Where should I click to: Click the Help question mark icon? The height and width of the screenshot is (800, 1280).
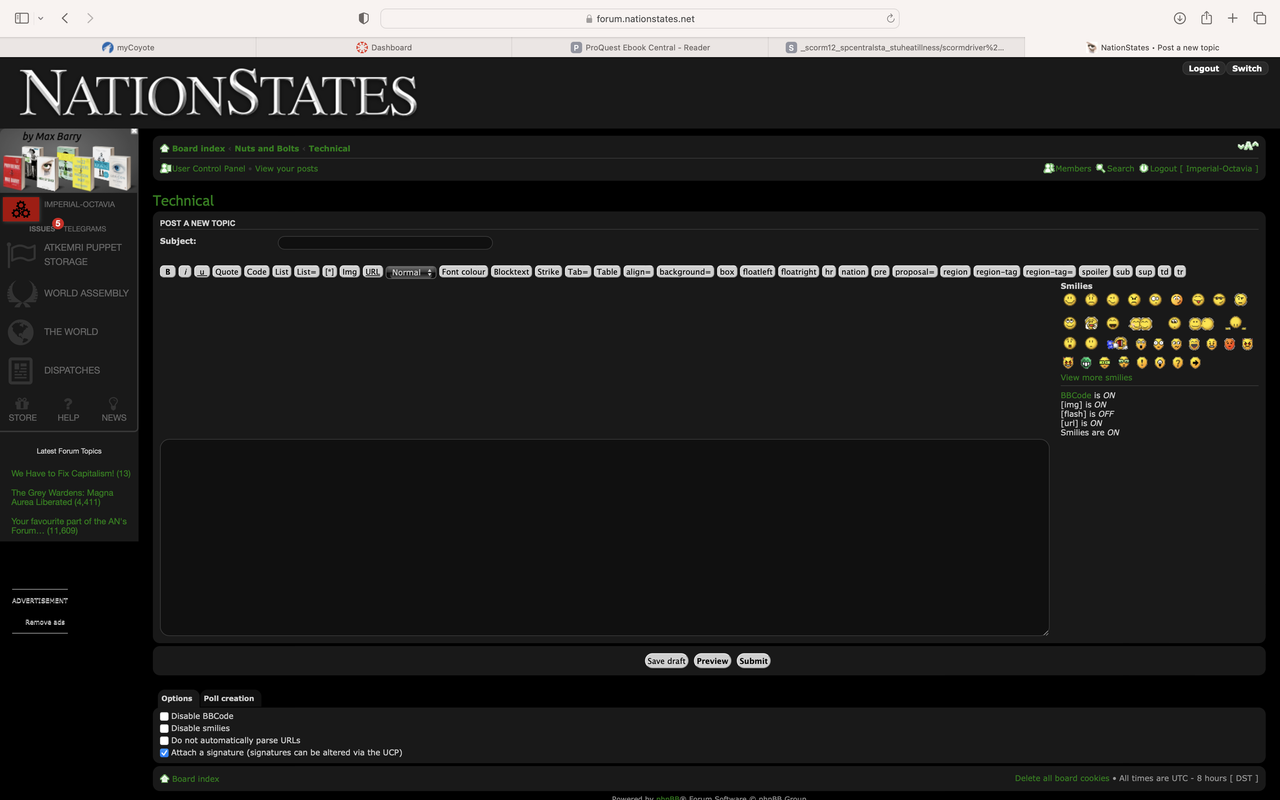[x=67, y=405]
